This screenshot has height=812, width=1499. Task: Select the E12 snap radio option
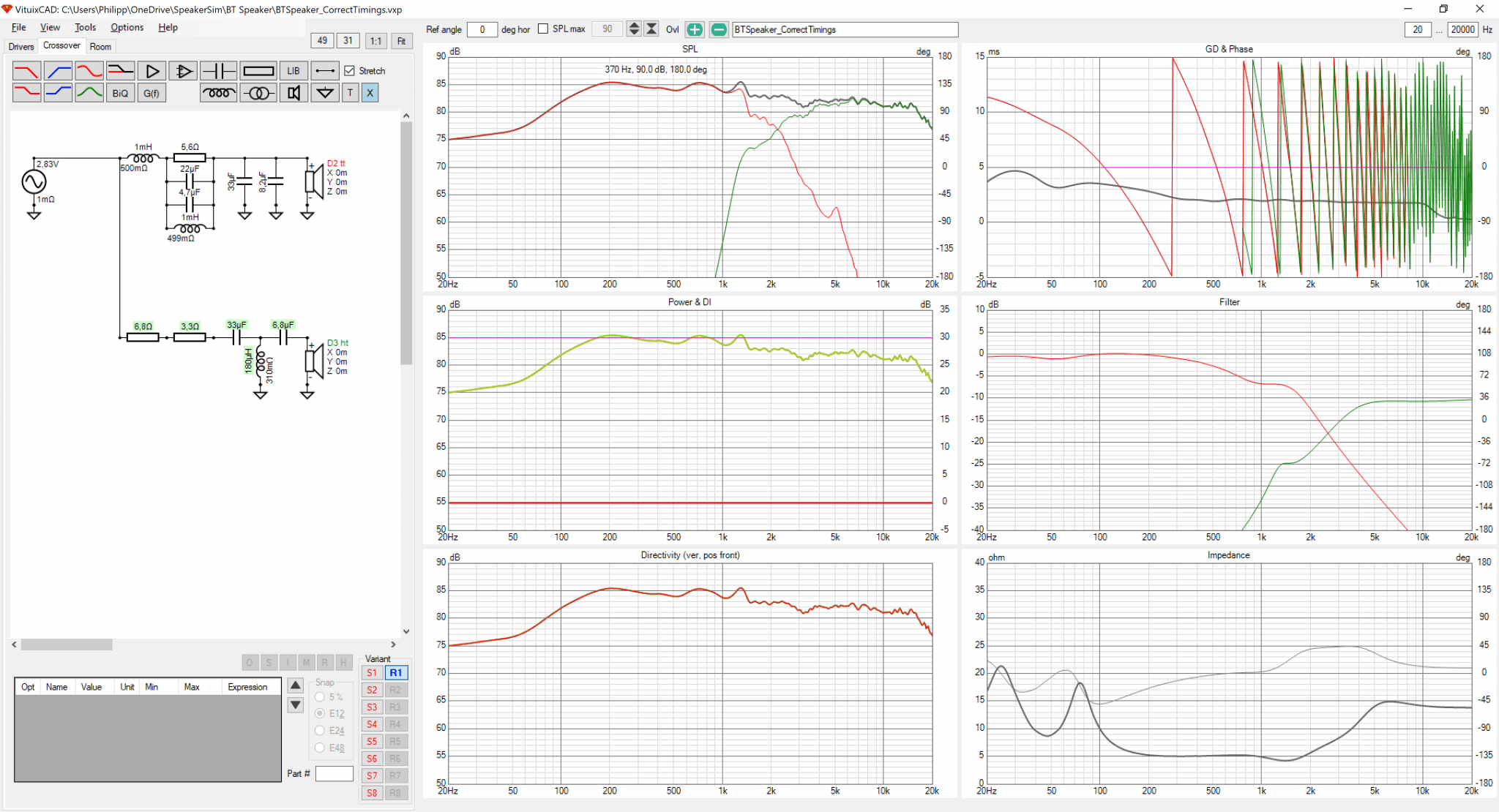pyautogui.click(x=320, y=713)
